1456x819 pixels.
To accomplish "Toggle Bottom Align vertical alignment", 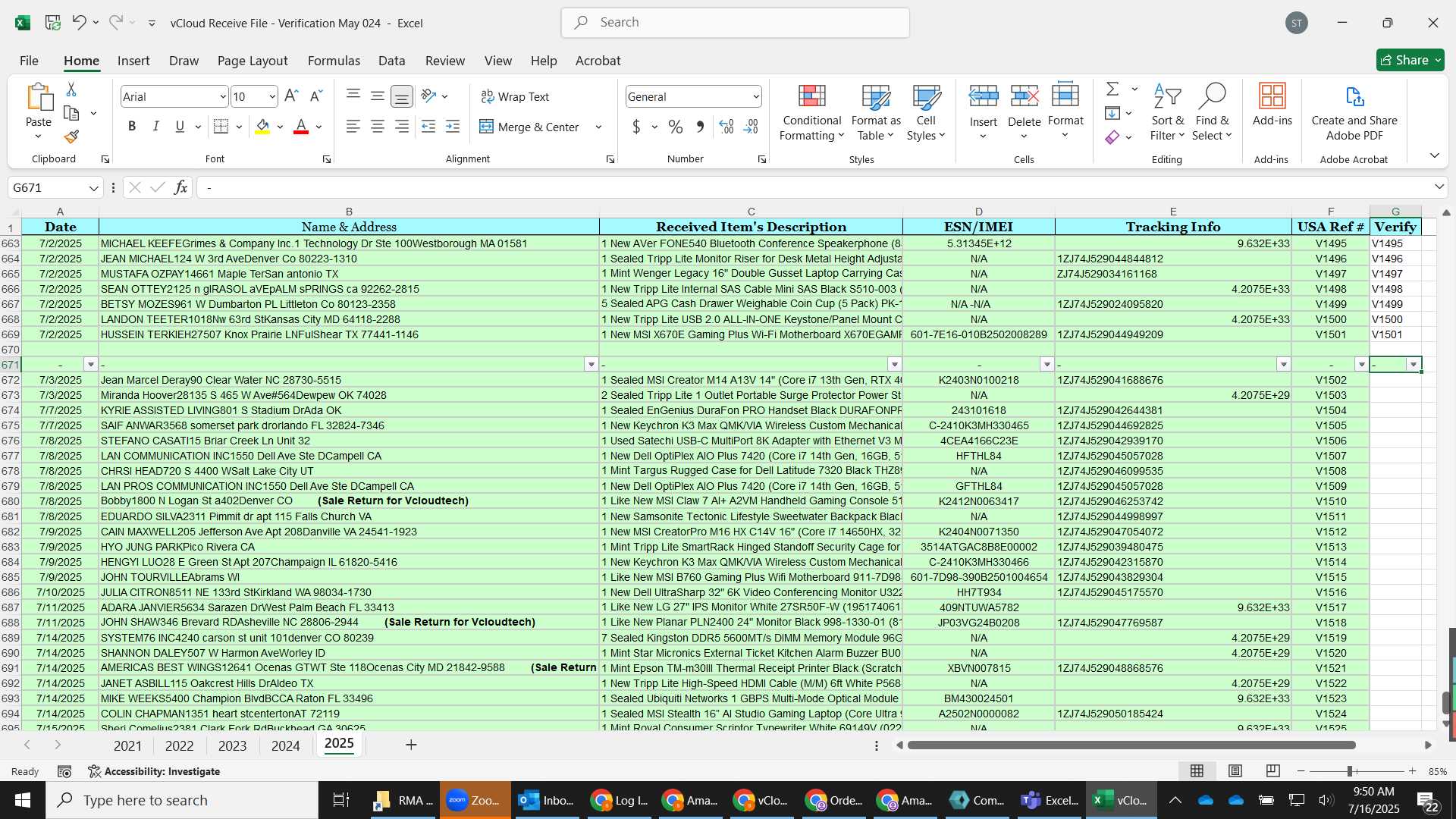I will 402,96.
